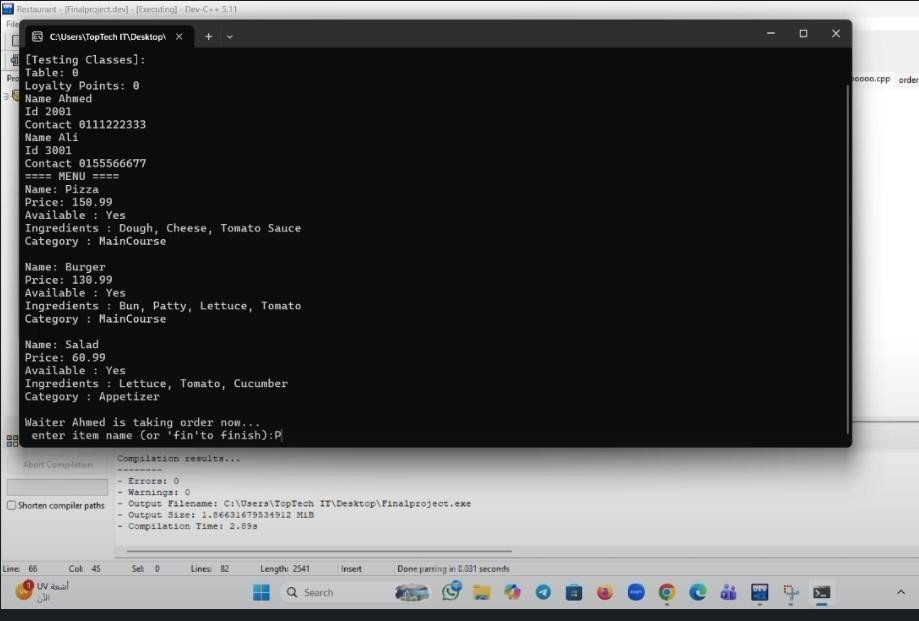Open a new terminal tab with plus button
This screenshot has height=621, width=919.
pos(208,36)
